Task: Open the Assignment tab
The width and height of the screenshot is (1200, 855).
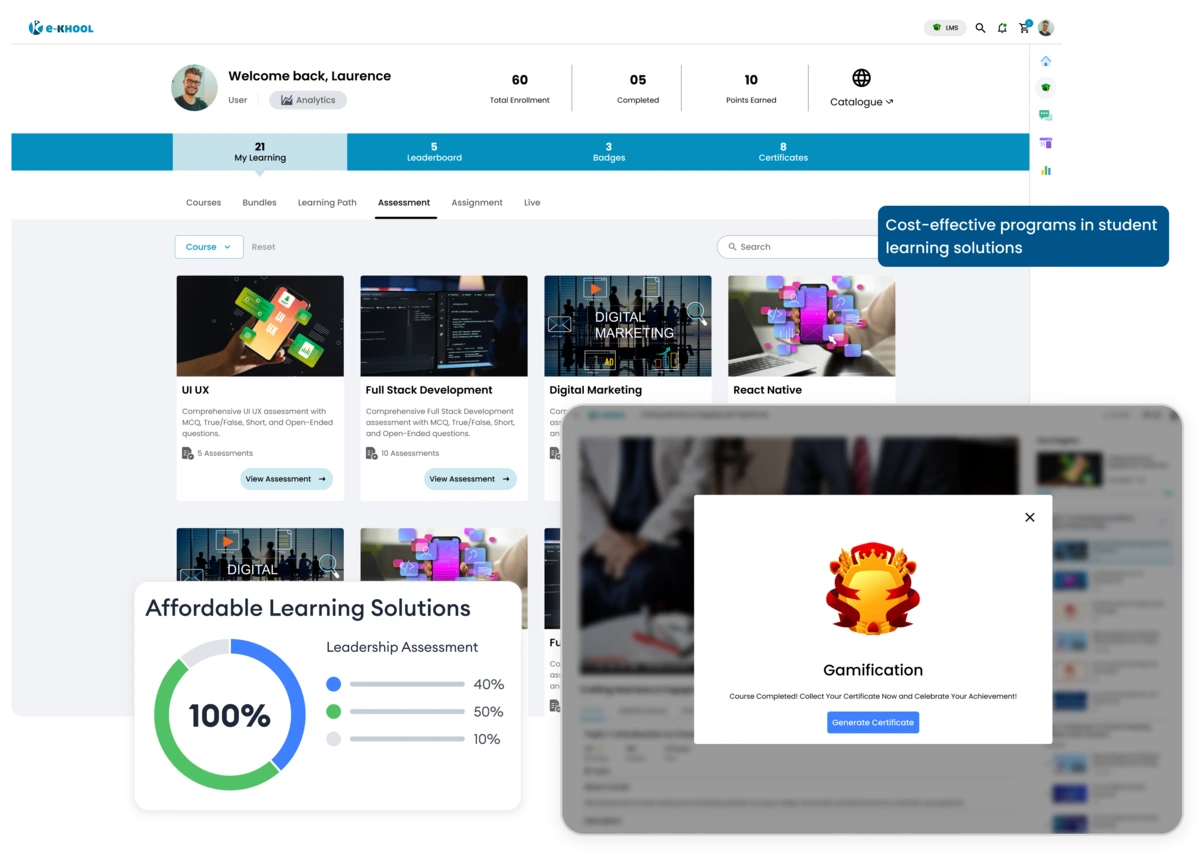Action: point(477,203)
